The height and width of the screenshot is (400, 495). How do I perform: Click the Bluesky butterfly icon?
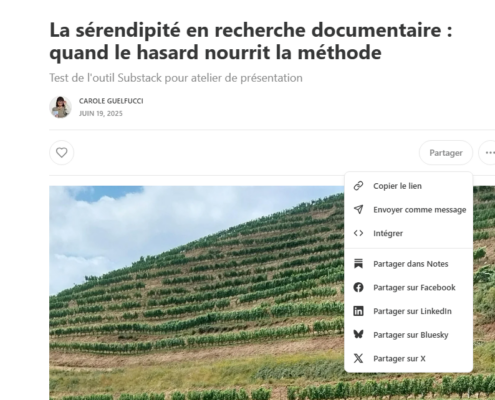pyautogui.click(x=358, y=334)
